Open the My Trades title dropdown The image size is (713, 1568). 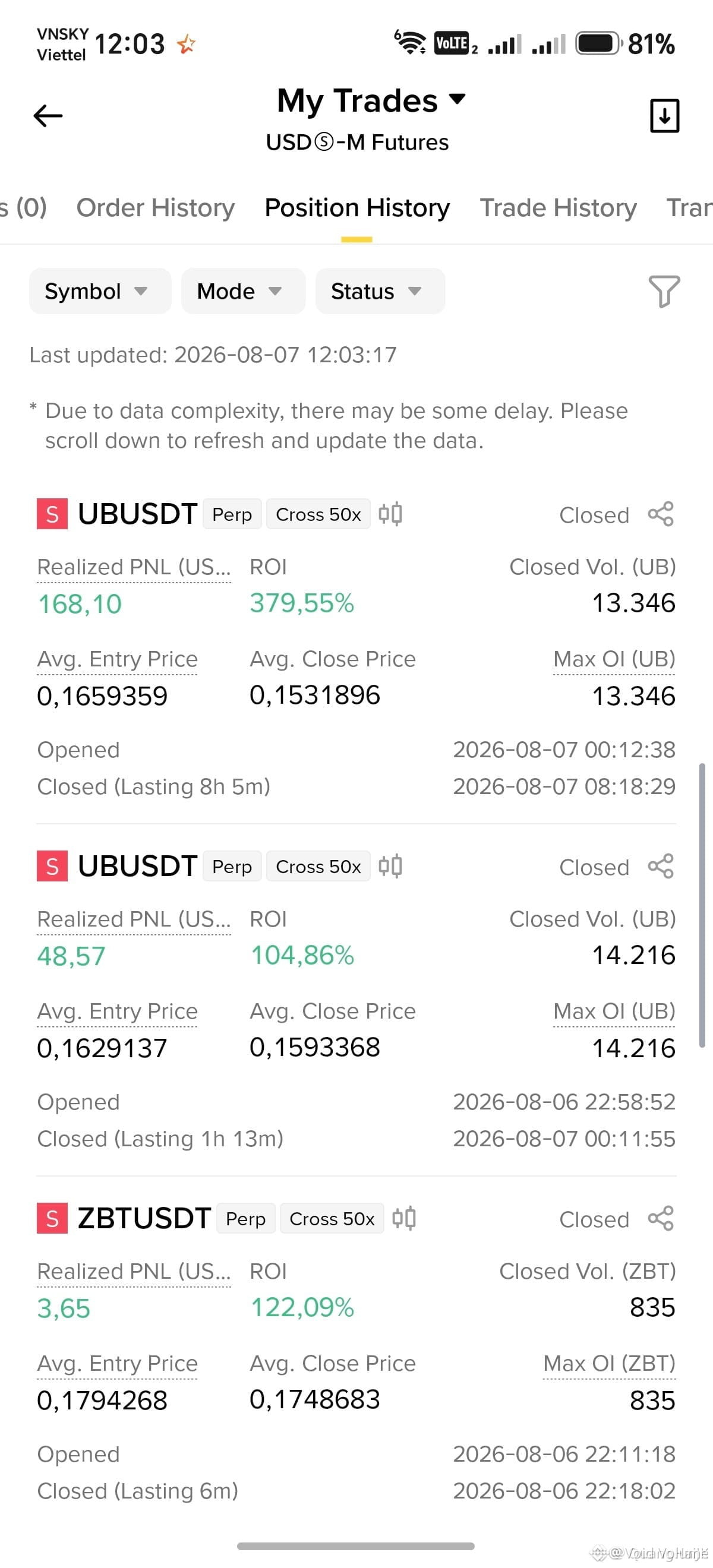point(371,100)
